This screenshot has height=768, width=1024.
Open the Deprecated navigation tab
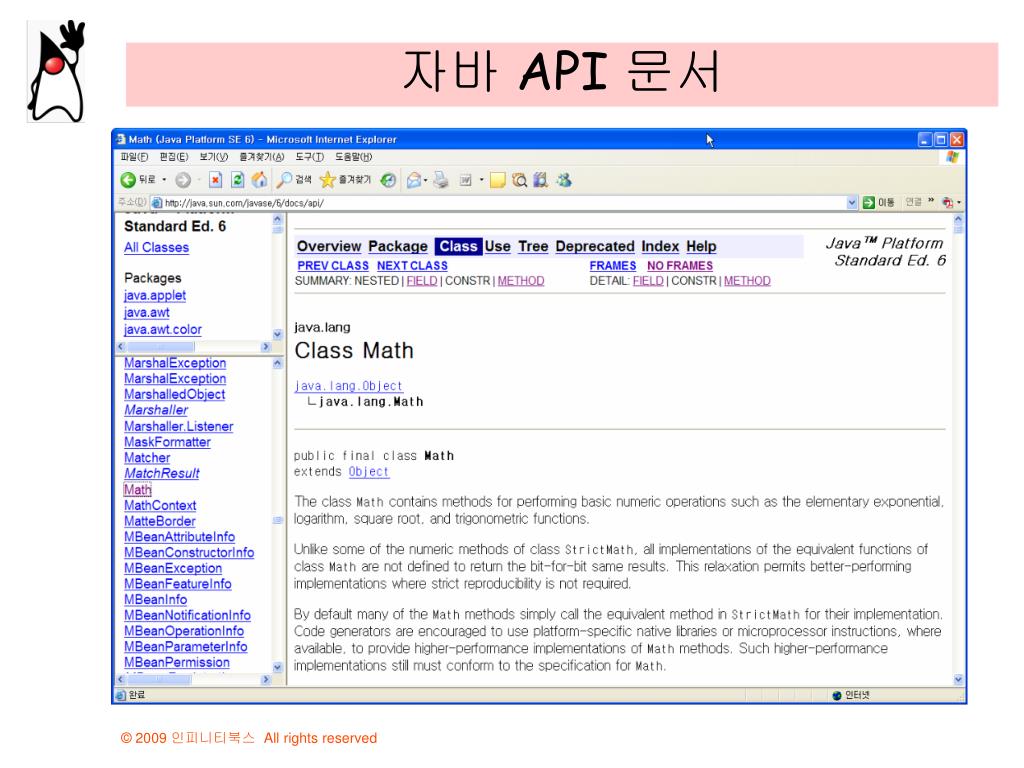[595, 246]
